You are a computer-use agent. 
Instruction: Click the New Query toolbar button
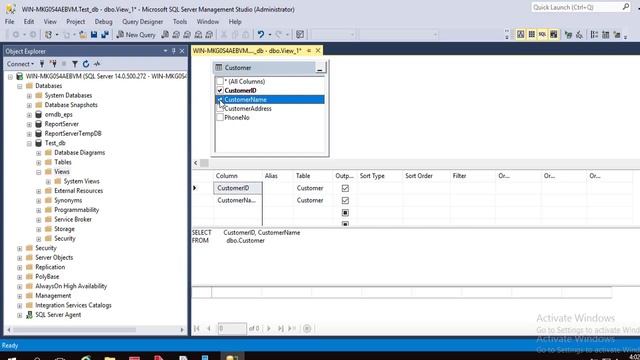click(x=136, y=35)
